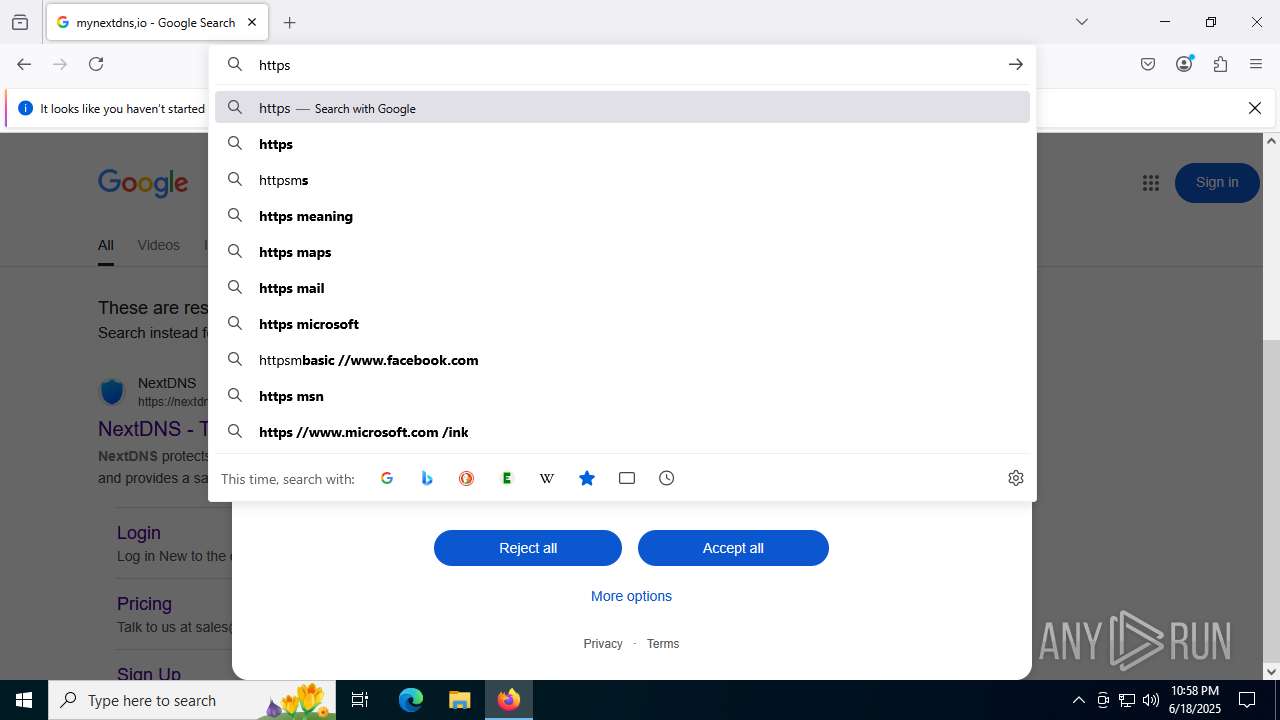Open the Firefox application menu
This screenshot has width=1280, height=720.
[x=1256, y=64]
